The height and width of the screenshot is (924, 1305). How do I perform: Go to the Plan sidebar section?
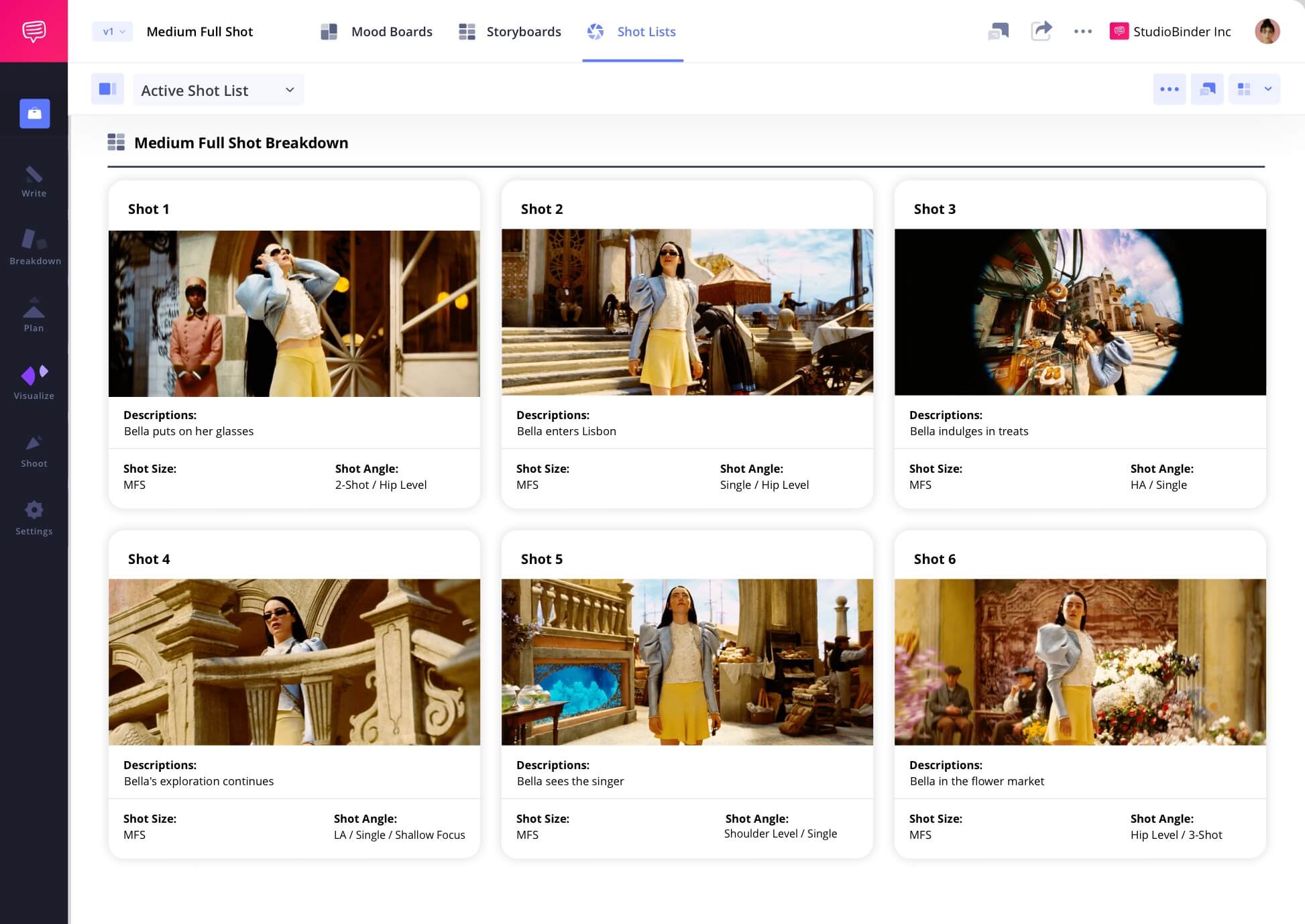34,315
